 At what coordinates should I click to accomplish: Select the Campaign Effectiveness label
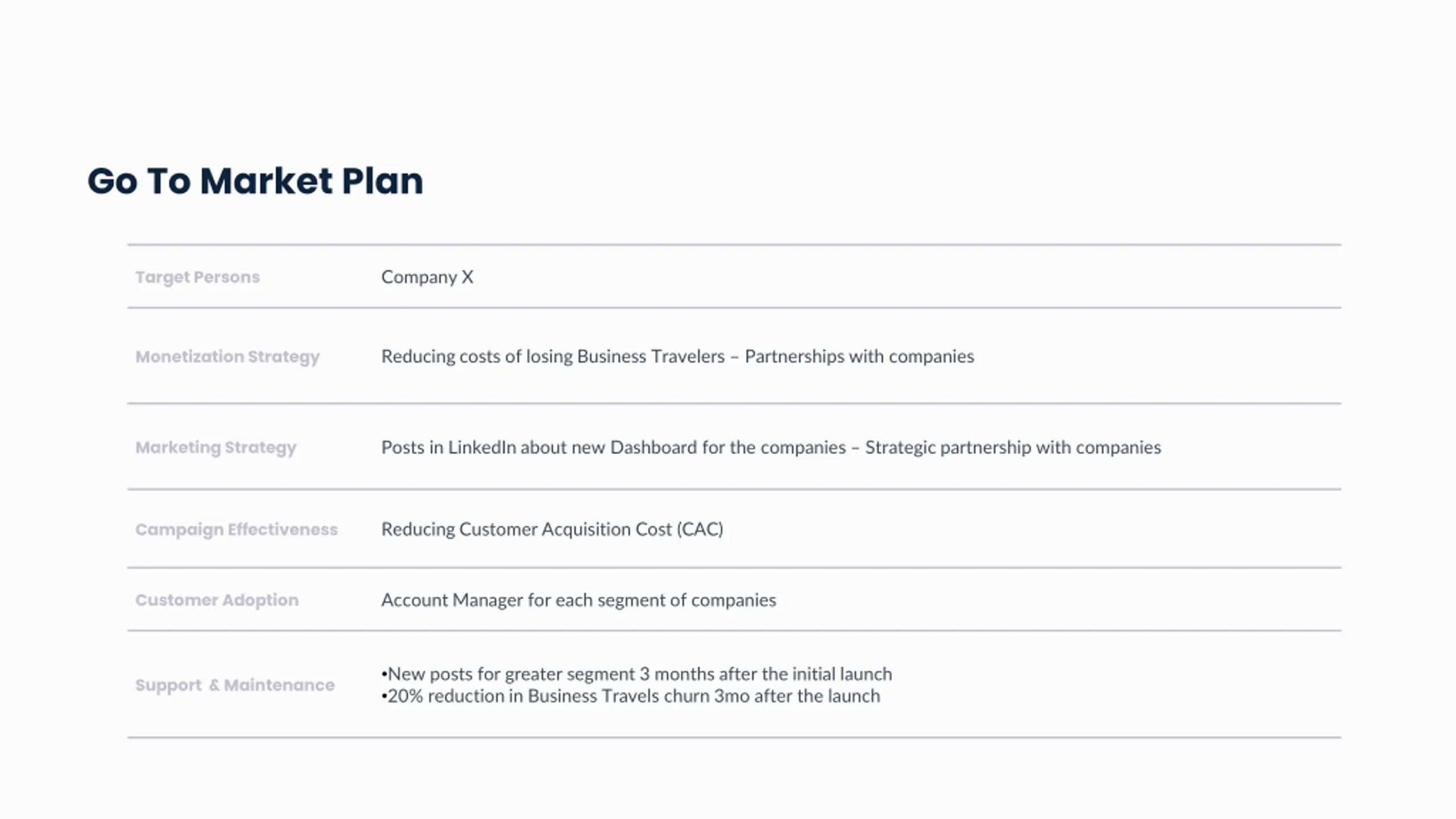pos(237,530)
